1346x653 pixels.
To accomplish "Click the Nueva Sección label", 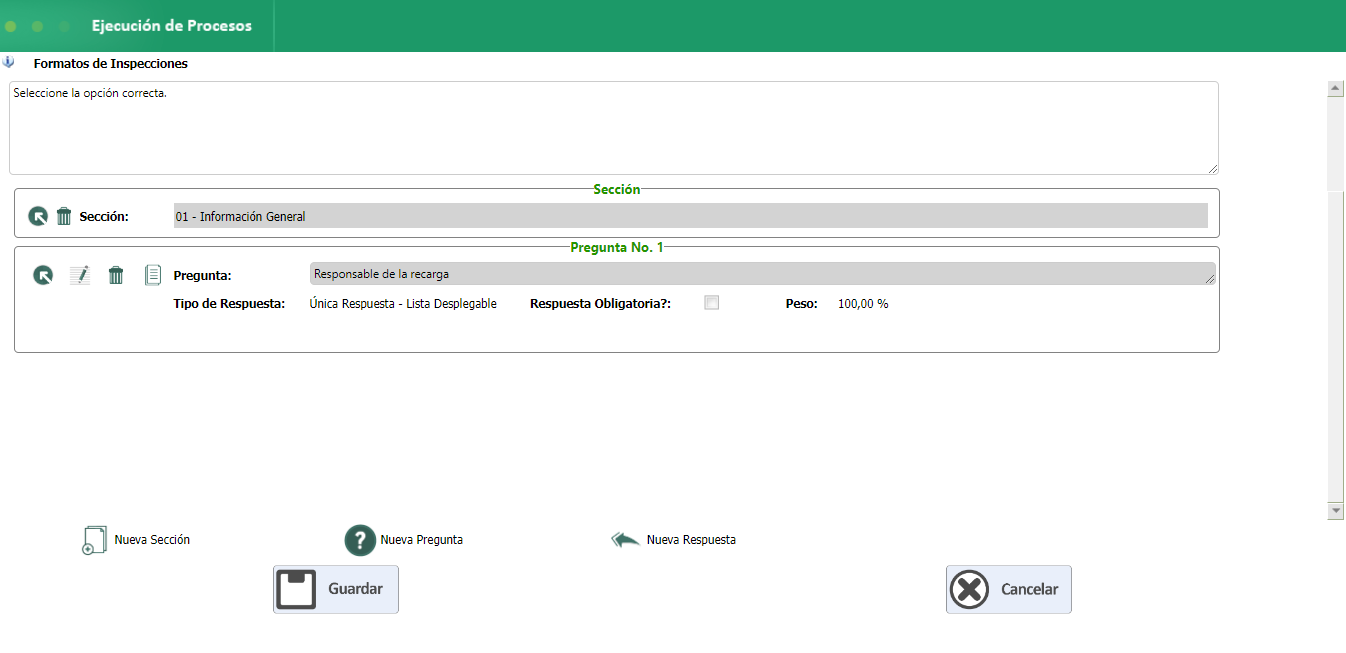I will [152, 540].
